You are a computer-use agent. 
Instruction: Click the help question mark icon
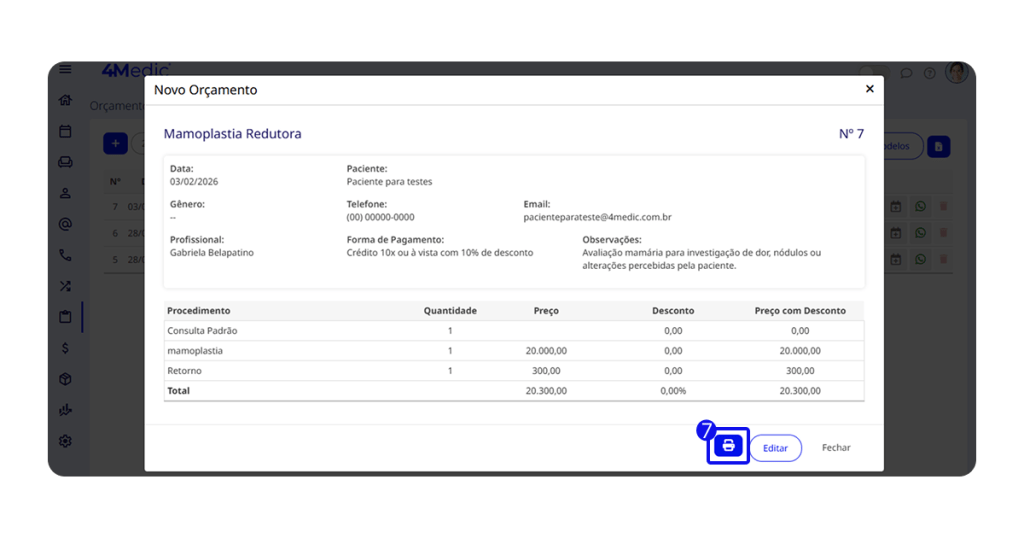tap(929, 73)
